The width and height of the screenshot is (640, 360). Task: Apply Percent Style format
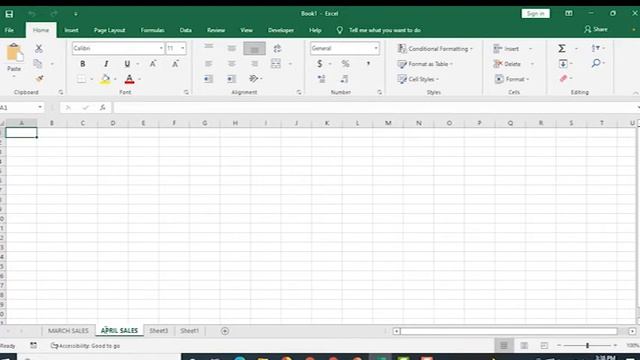pyautogui.click(x=345, y=63)
